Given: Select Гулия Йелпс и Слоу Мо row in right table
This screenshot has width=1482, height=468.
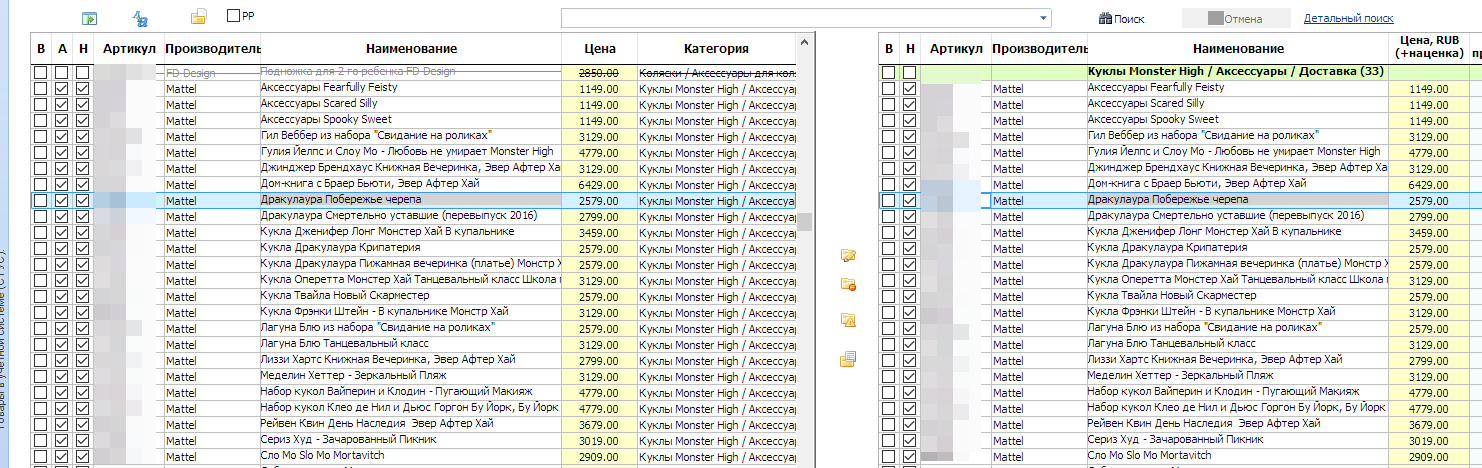Looking at the screenshot, I should point(1233,152).
